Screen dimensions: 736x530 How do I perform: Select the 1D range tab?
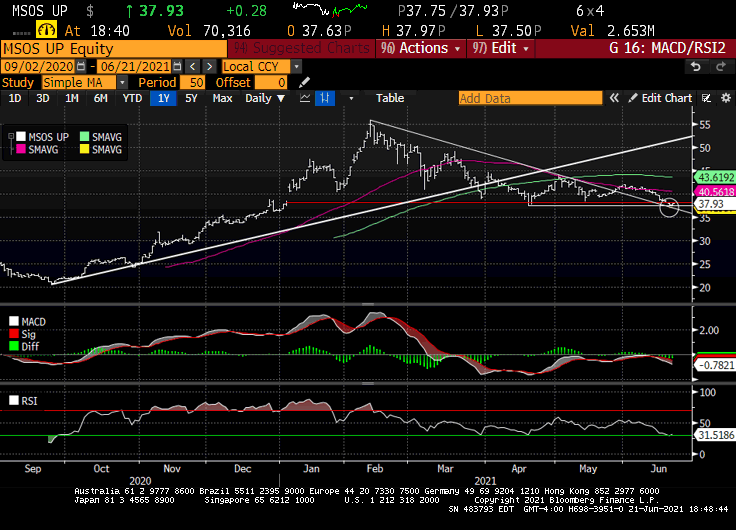(15, 98)
